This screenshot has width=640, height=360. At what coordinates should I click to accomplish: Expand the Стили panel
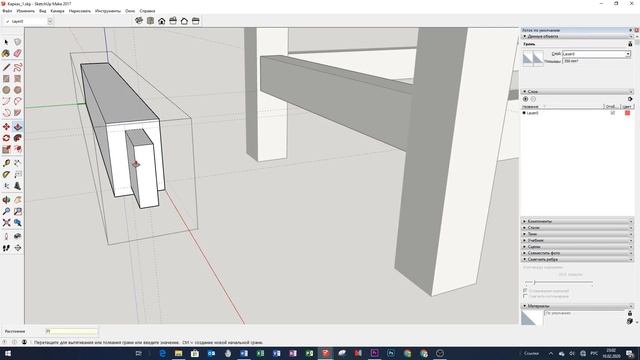coord(577,228)
